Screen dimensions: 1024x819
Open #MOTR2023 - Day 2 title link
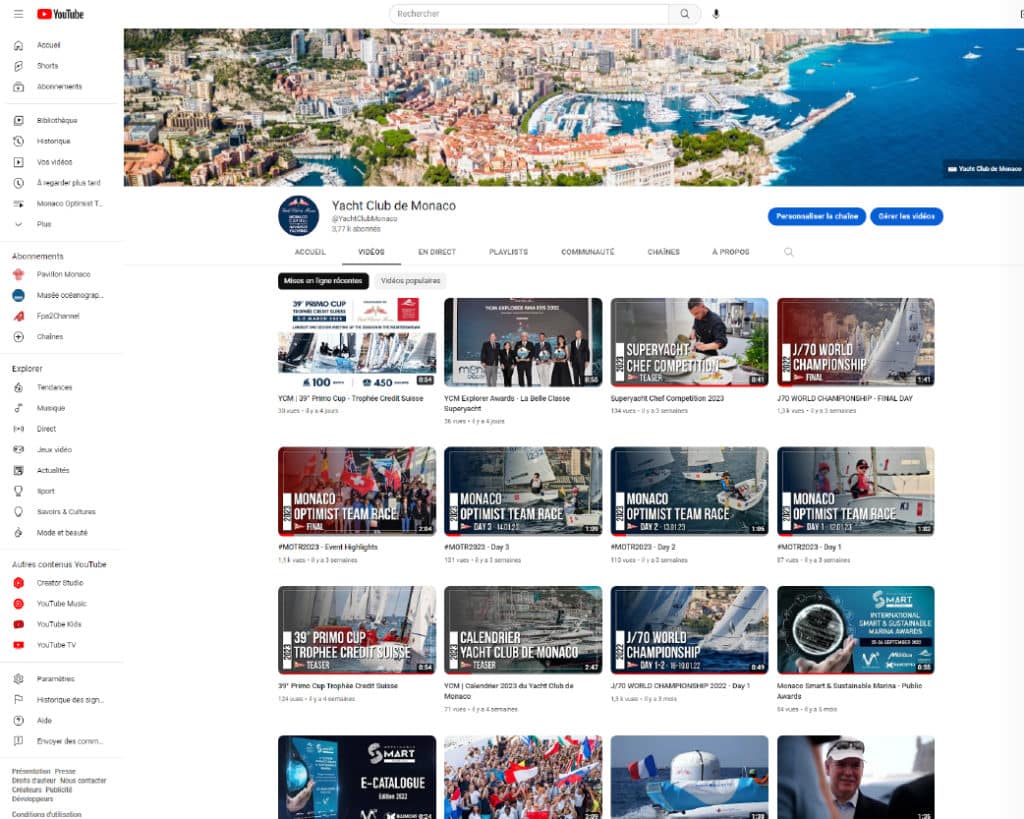[x=643, y=547]
